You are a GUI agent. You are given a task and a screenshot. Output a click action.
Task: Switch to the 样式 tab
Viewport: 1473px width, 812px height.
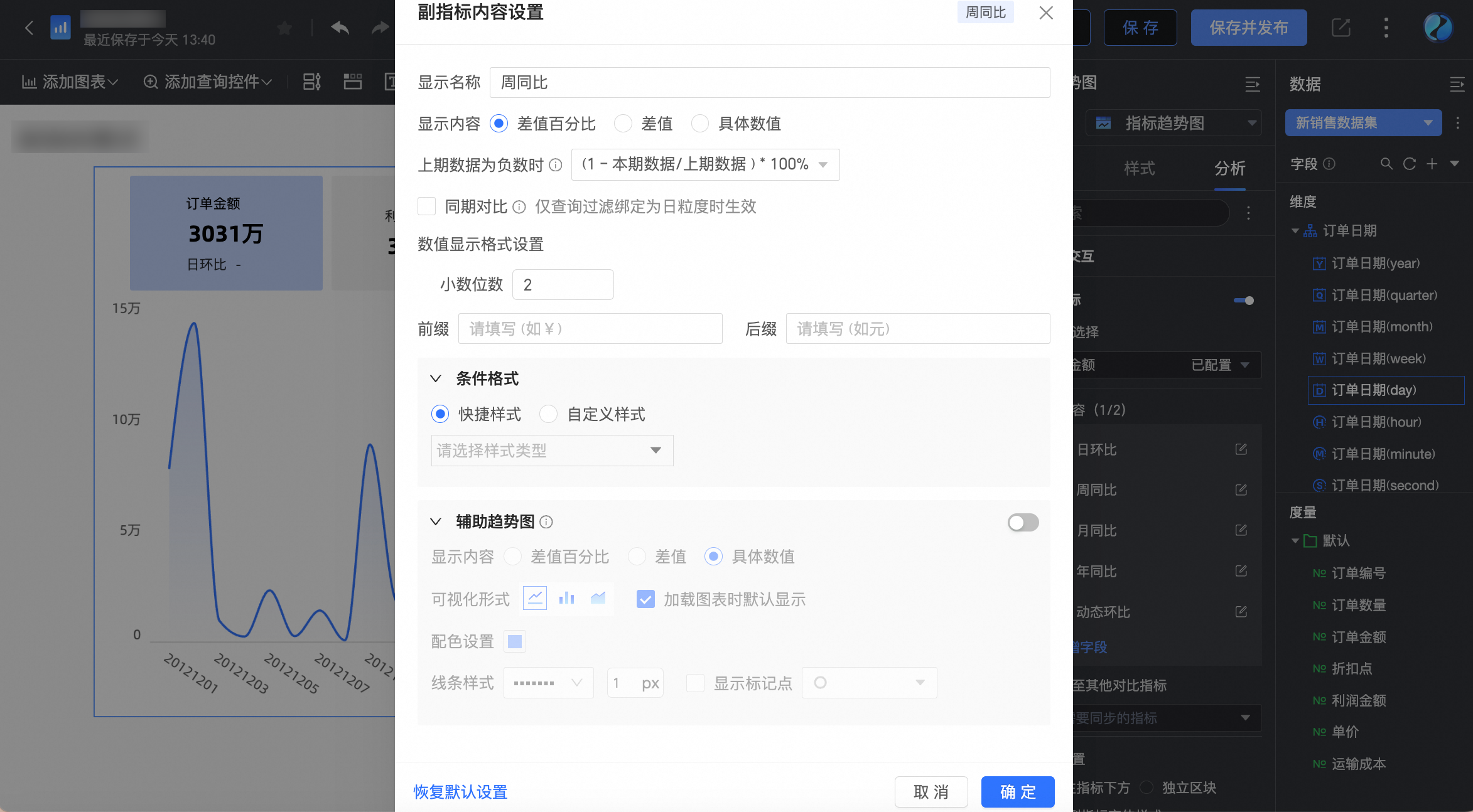[x=1139, y=168]
